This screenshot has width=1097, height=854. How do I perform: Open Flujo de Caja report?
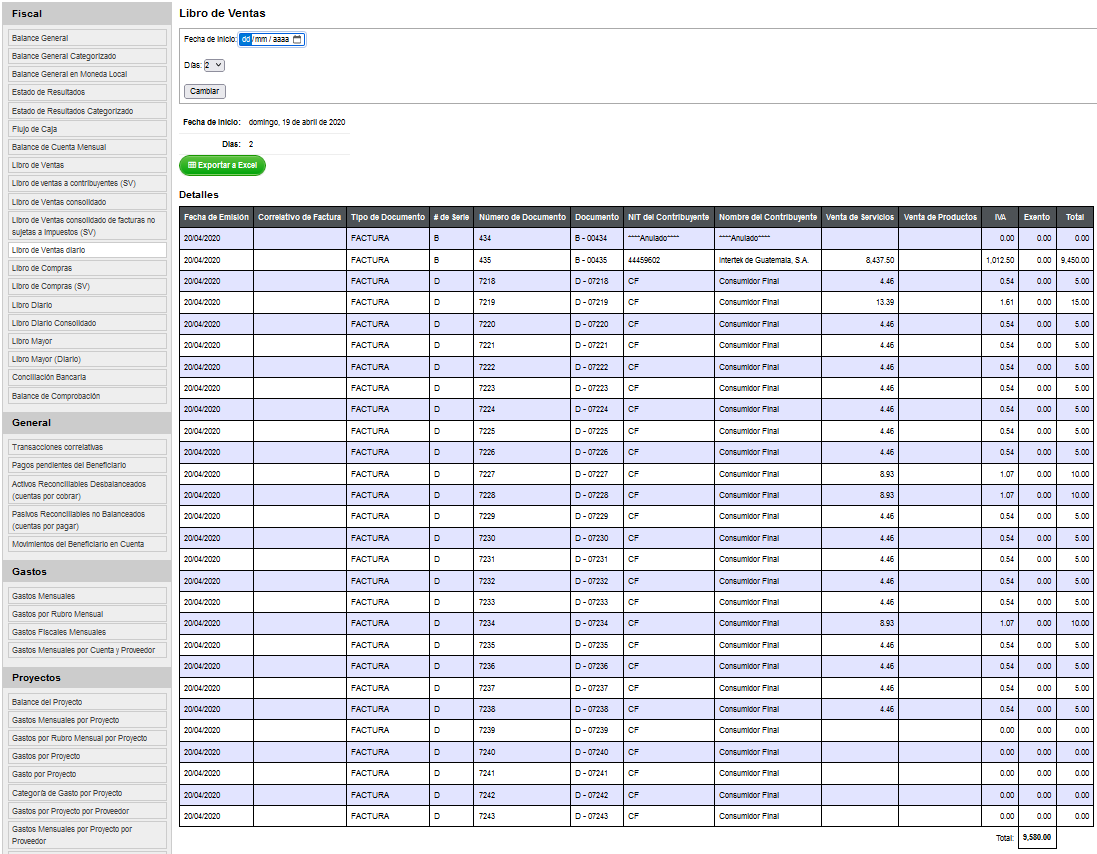click(87, 129)
